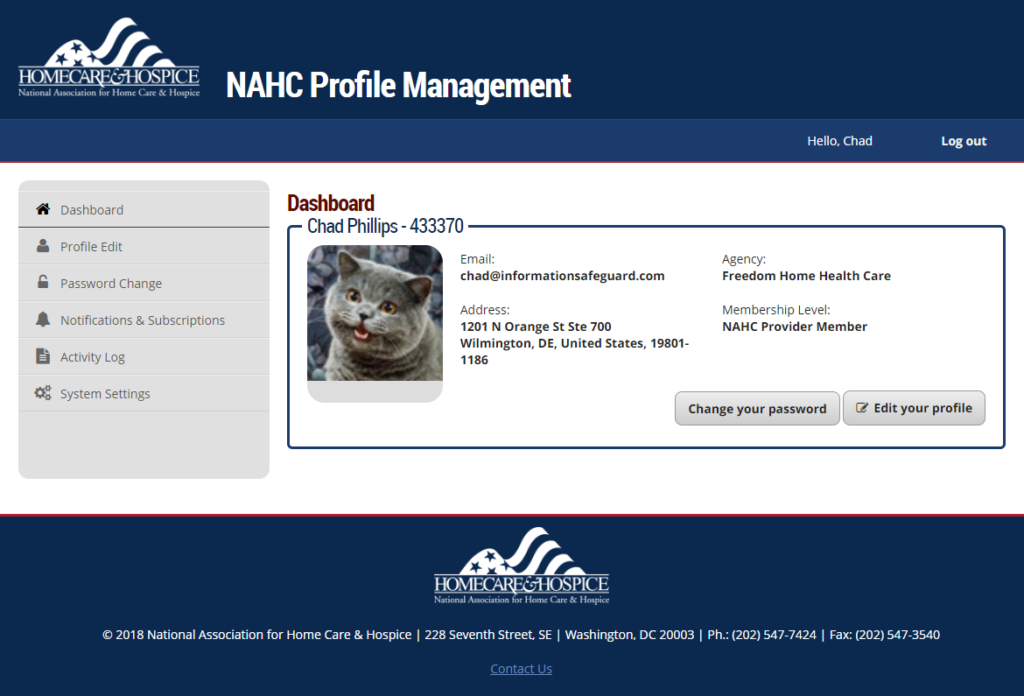The height and width of the screenshot is (696, 1024).
Task: Click the gears icon beside System Settings
Action: [43, 394]
